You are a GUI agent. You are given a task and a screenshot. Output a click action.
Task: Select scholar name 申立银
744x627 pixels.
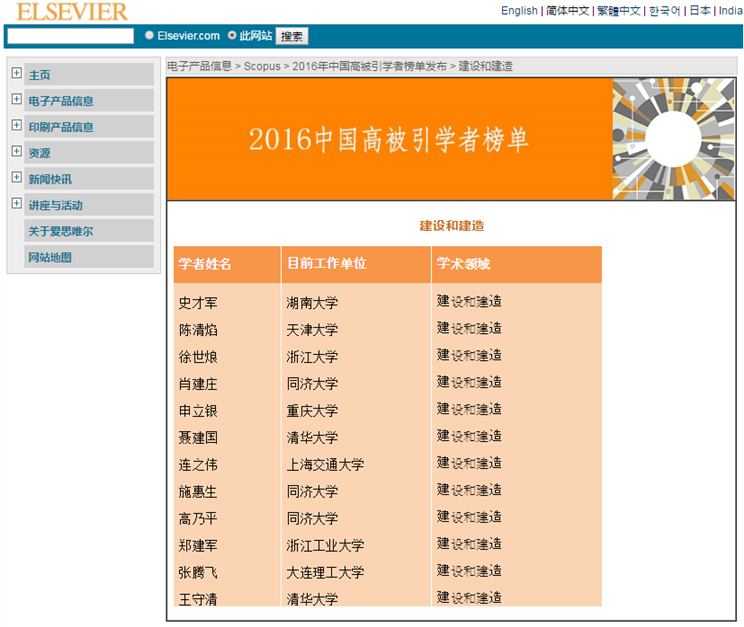point(198,411)
